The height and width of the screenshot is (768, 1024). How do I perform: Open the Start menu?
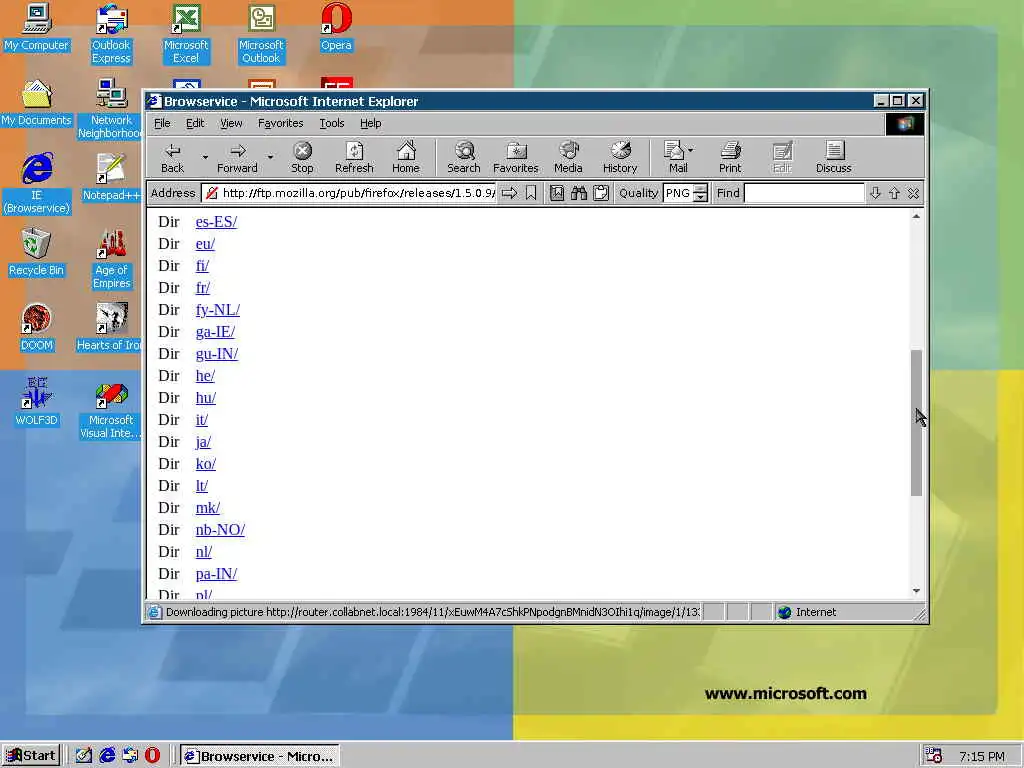click(x=31, y=756)
